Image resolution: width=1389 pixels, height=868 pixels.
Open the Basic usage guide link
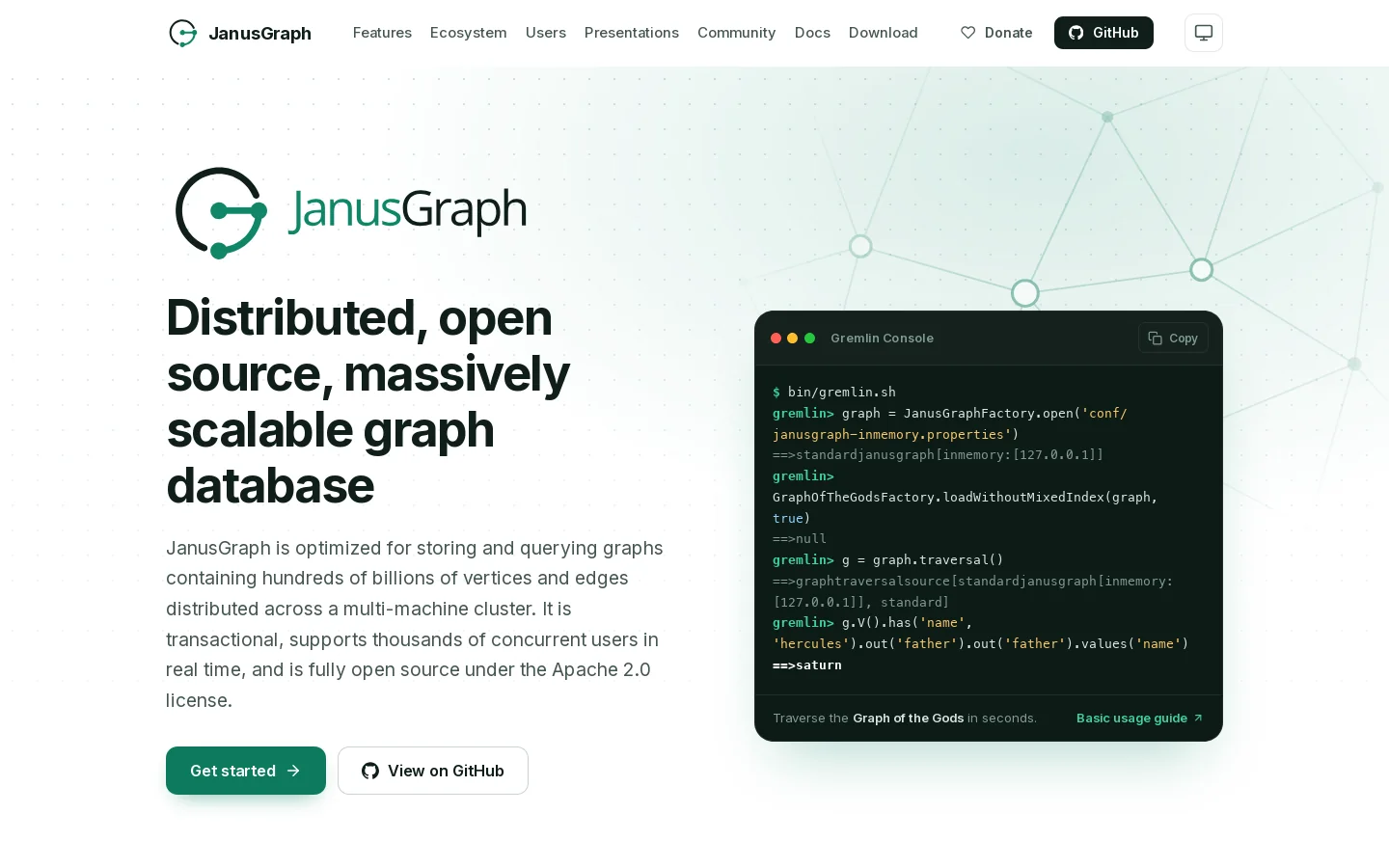pos(1140,718)
